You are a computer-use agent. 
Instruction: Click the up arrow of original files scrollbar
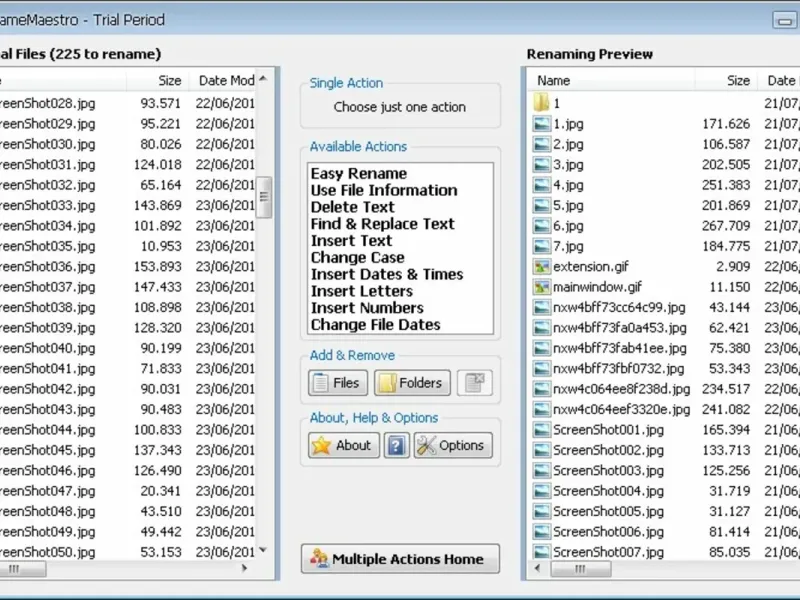click(x=263, y=79)
